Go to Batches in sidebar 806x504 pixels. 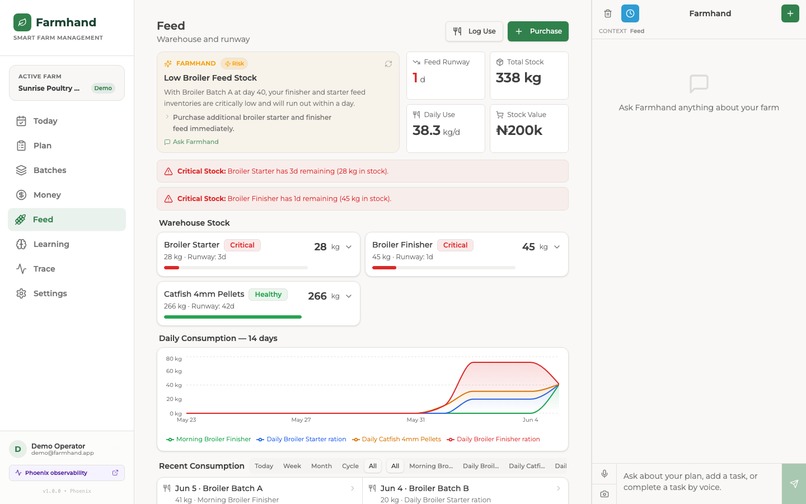click(67, 170)
